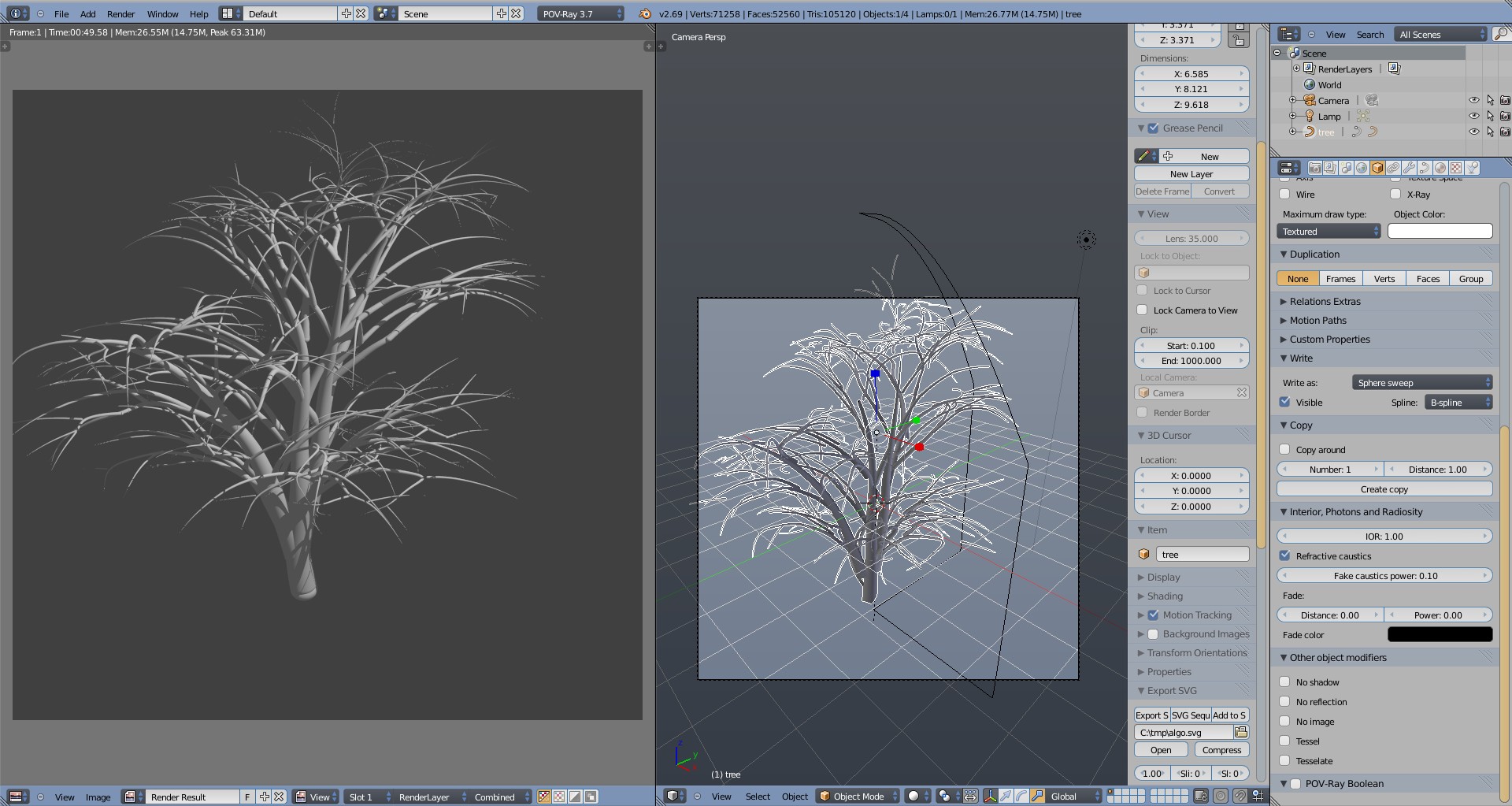The width and height of the screenshot is (1512, 806).
Task: Enable Lock Camera to View
Action: (x=1143, y=310)
